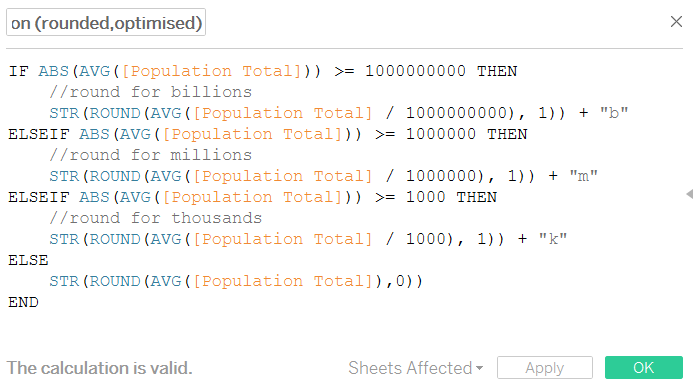Click the IF keyword on the first line
The height and width of the screenshot is (387, 693).
tap(19, 71)
